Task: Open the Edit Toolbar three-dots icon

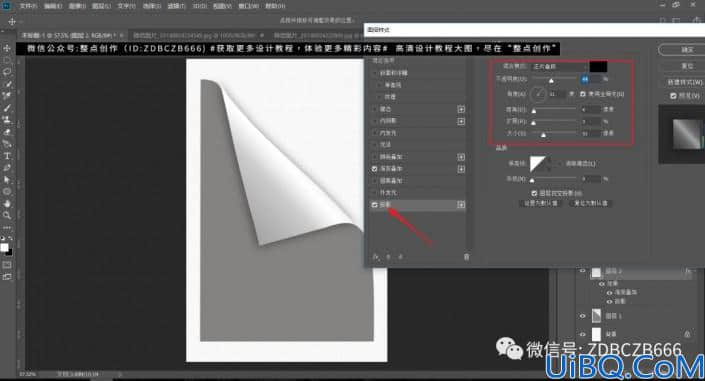Action: coord(7,228)
